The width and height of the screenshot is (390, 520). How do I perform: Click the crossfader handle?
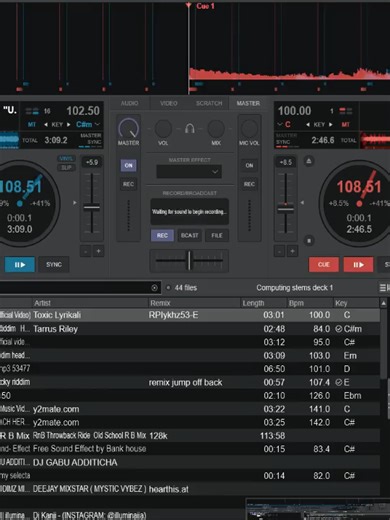pyautogui.click(x=189, y=260)
